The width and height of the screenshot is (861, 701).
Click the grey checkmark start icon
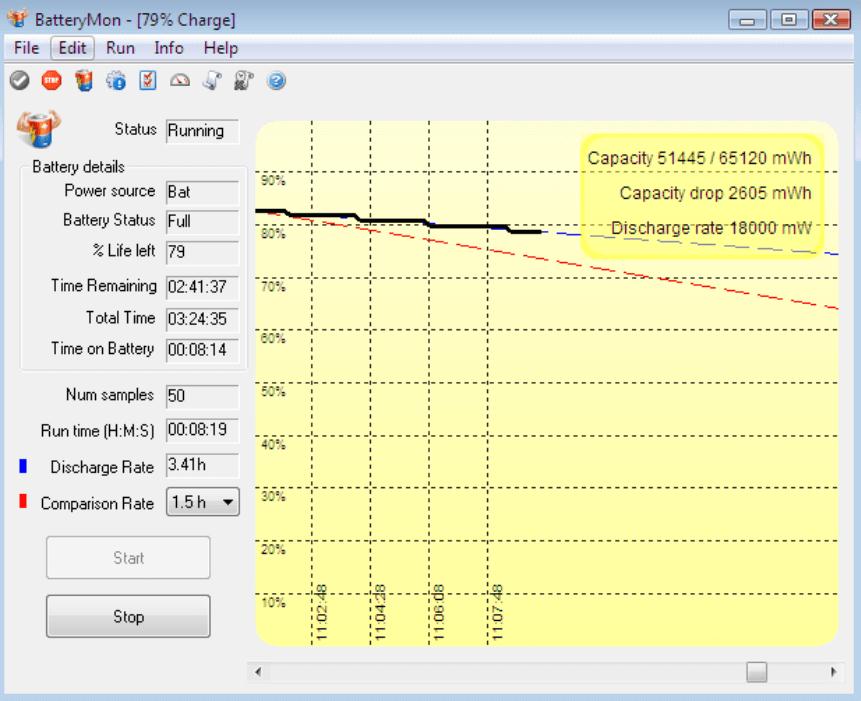20,81
